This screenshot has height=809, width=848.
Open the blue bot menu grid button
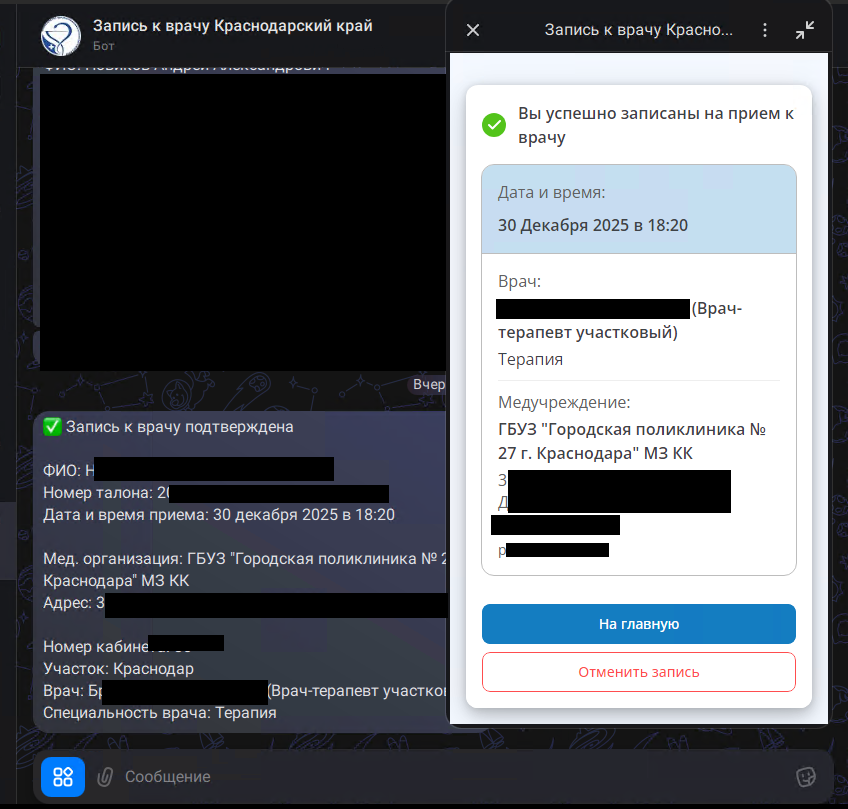(x=63, y=776)
